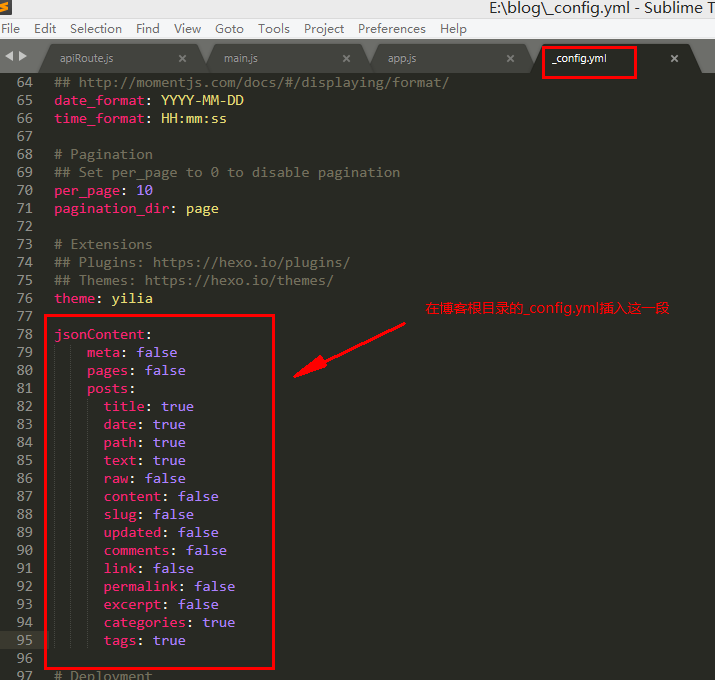Image resolution: width=715 pixels, height=680 pixels.
Task: Click line number 95 in the gutter
Action: (25, 640)
